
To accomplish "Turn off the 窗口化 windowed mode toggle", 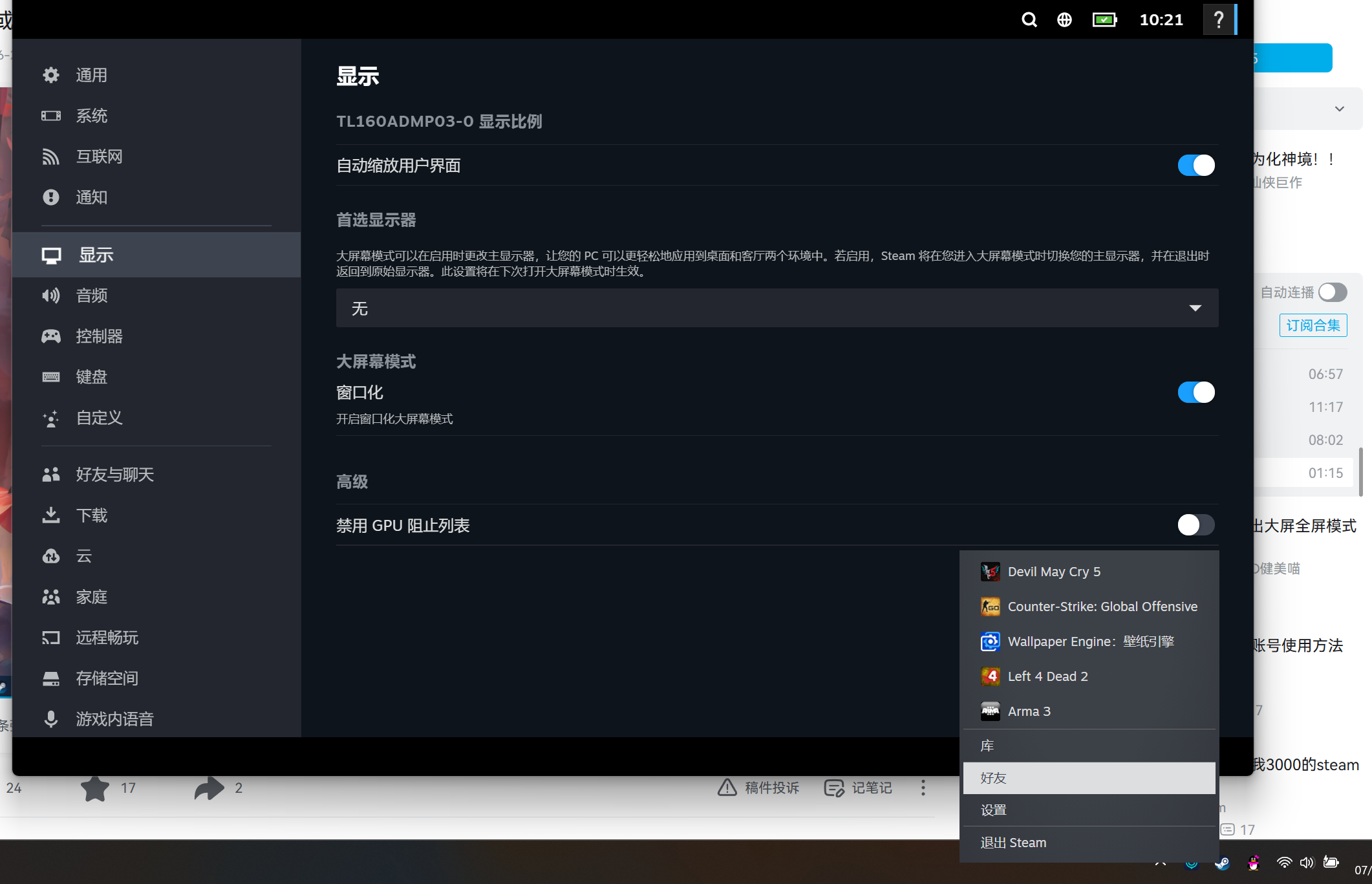I will (x=1195, y=392).
